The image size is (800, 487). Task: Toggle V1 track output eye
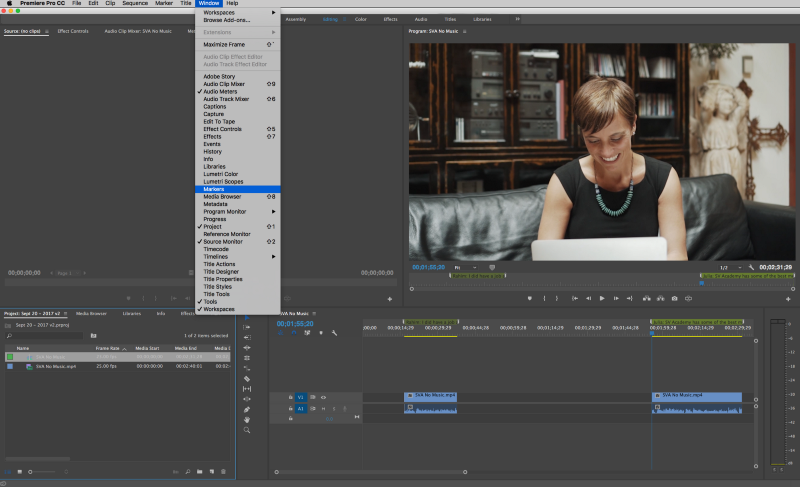(323, 397)
